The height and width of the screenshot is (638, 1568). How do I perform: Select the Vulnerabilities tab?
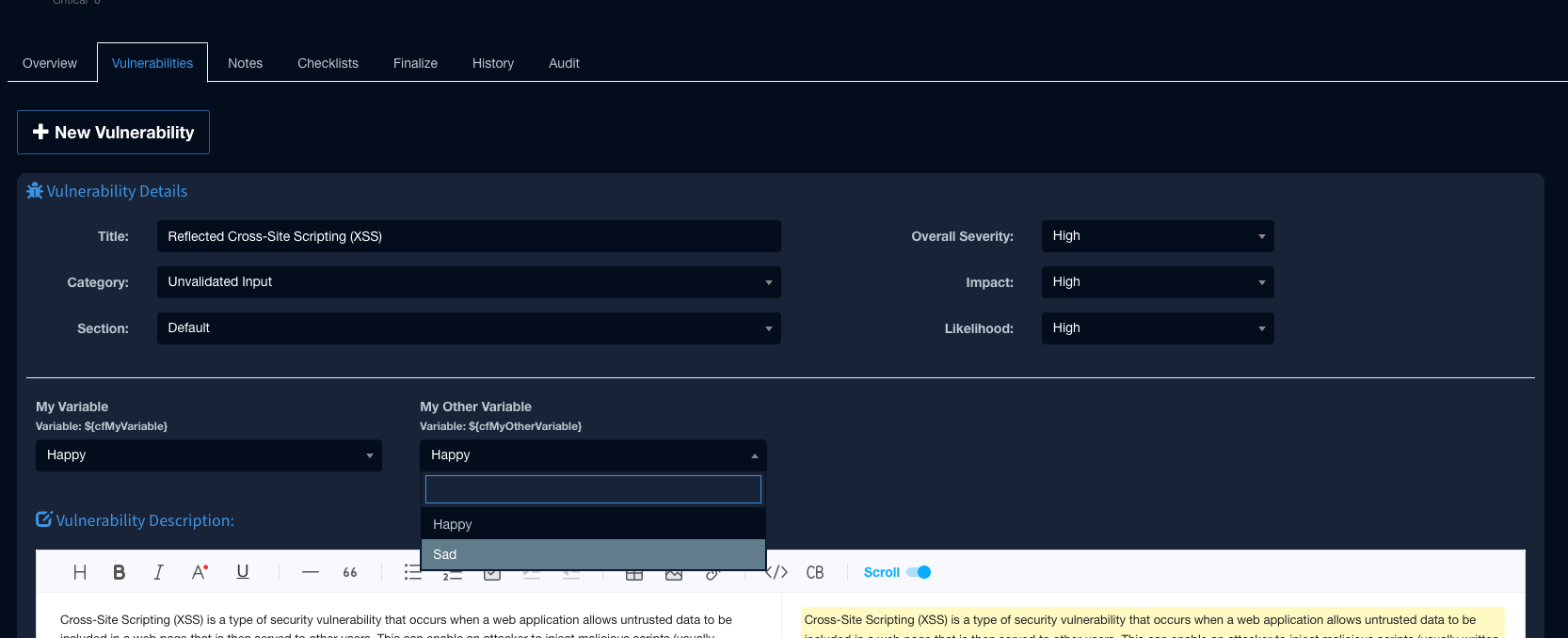pyautogui.click(x=152, y=63)
